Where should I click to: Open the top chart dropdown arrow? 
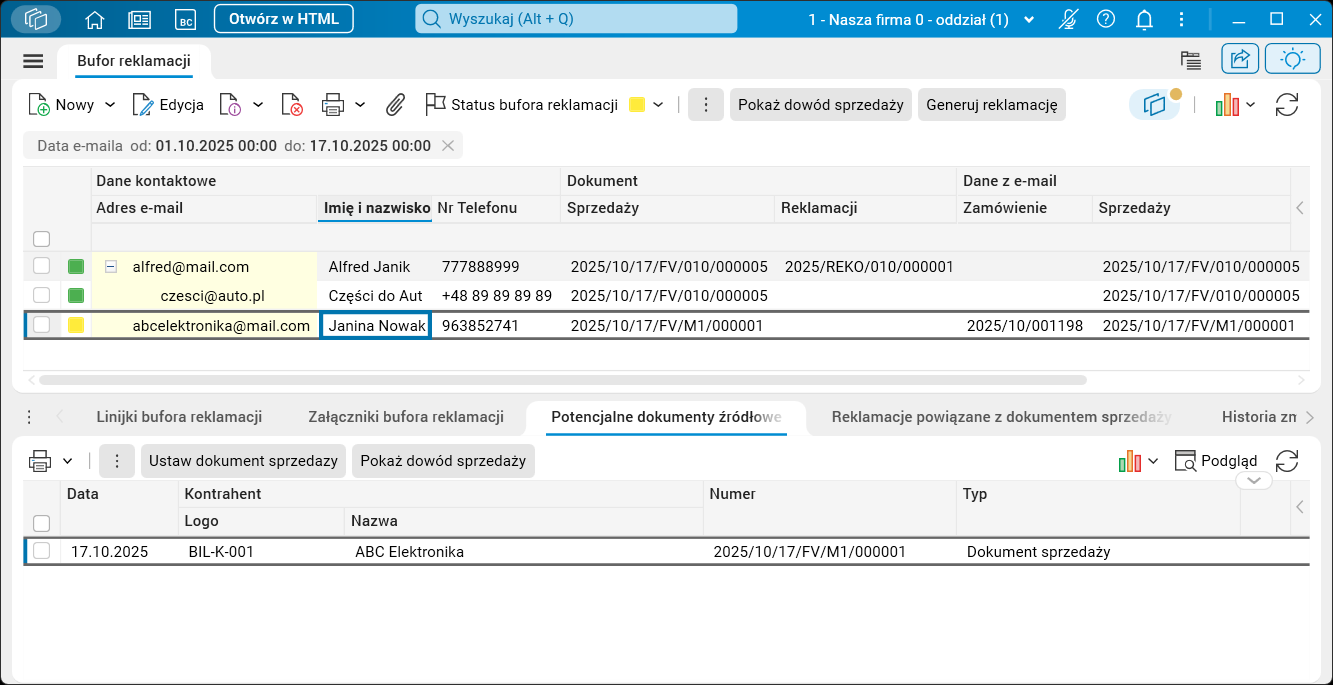[x=1251, y=105]
